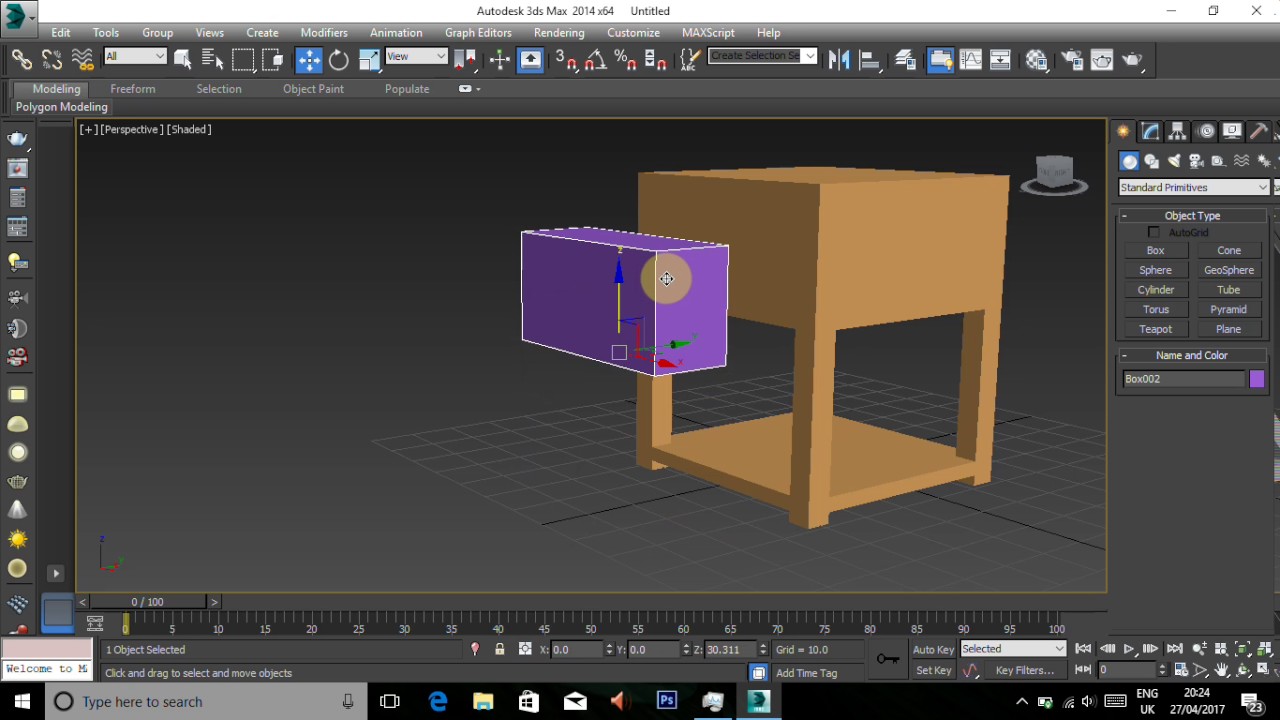Click the Unlink Selection icon

52,60
